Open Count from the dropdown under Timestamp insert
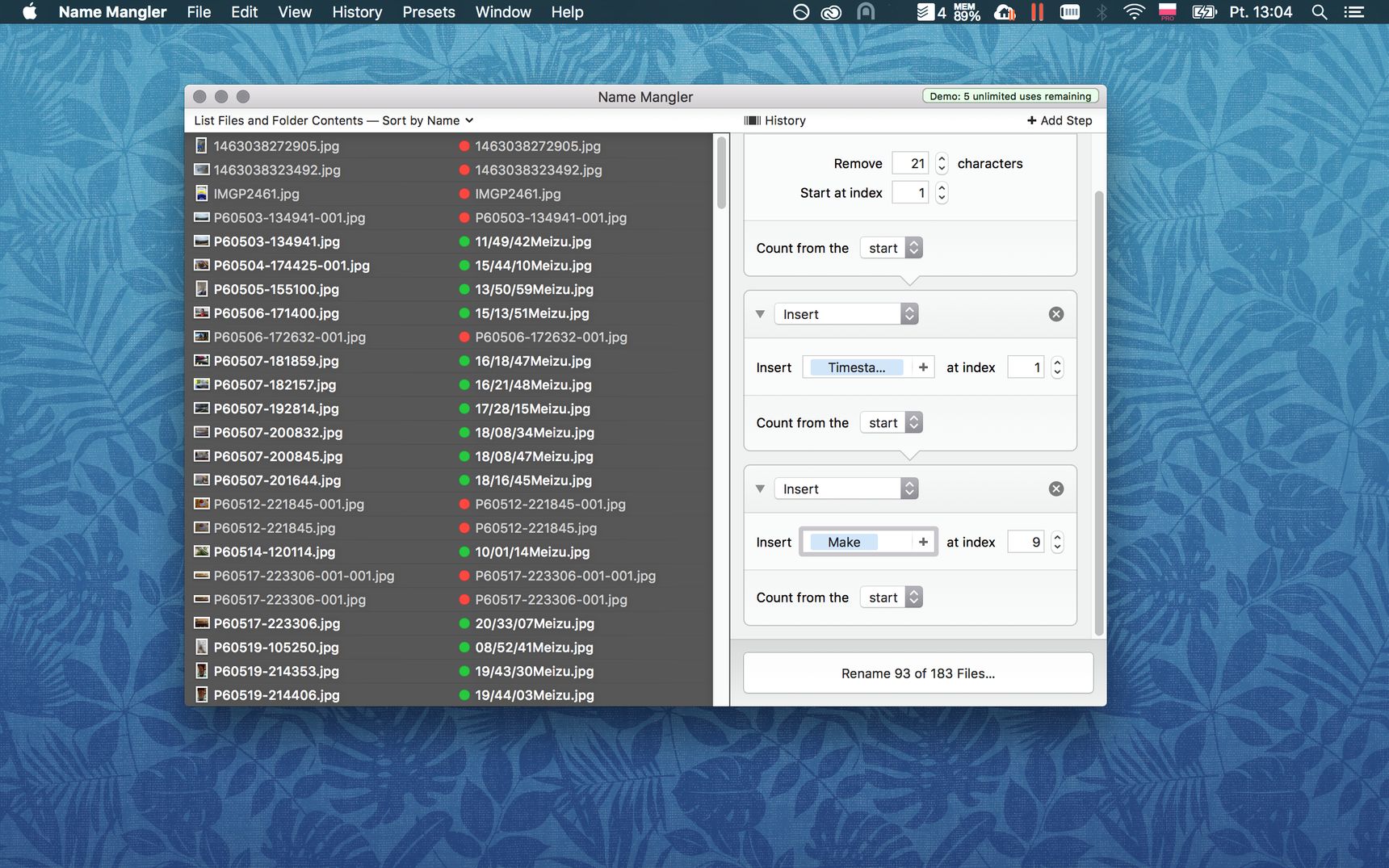Screen dimensions: 1389x868 891,422
